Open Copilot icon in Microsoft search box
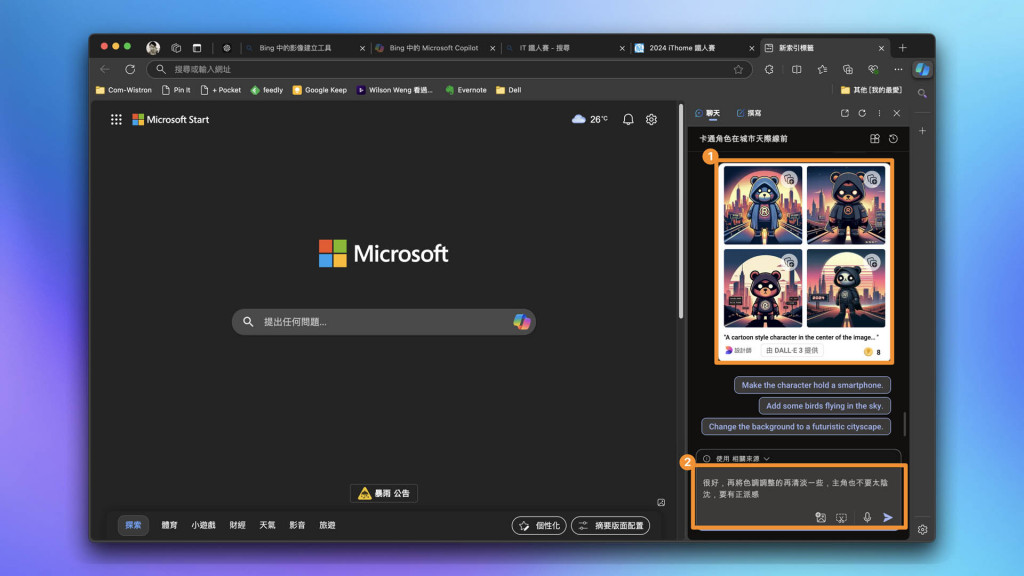Image resolution: width=1024 pixels, height=576 pixels. click(x=521, y=321)
